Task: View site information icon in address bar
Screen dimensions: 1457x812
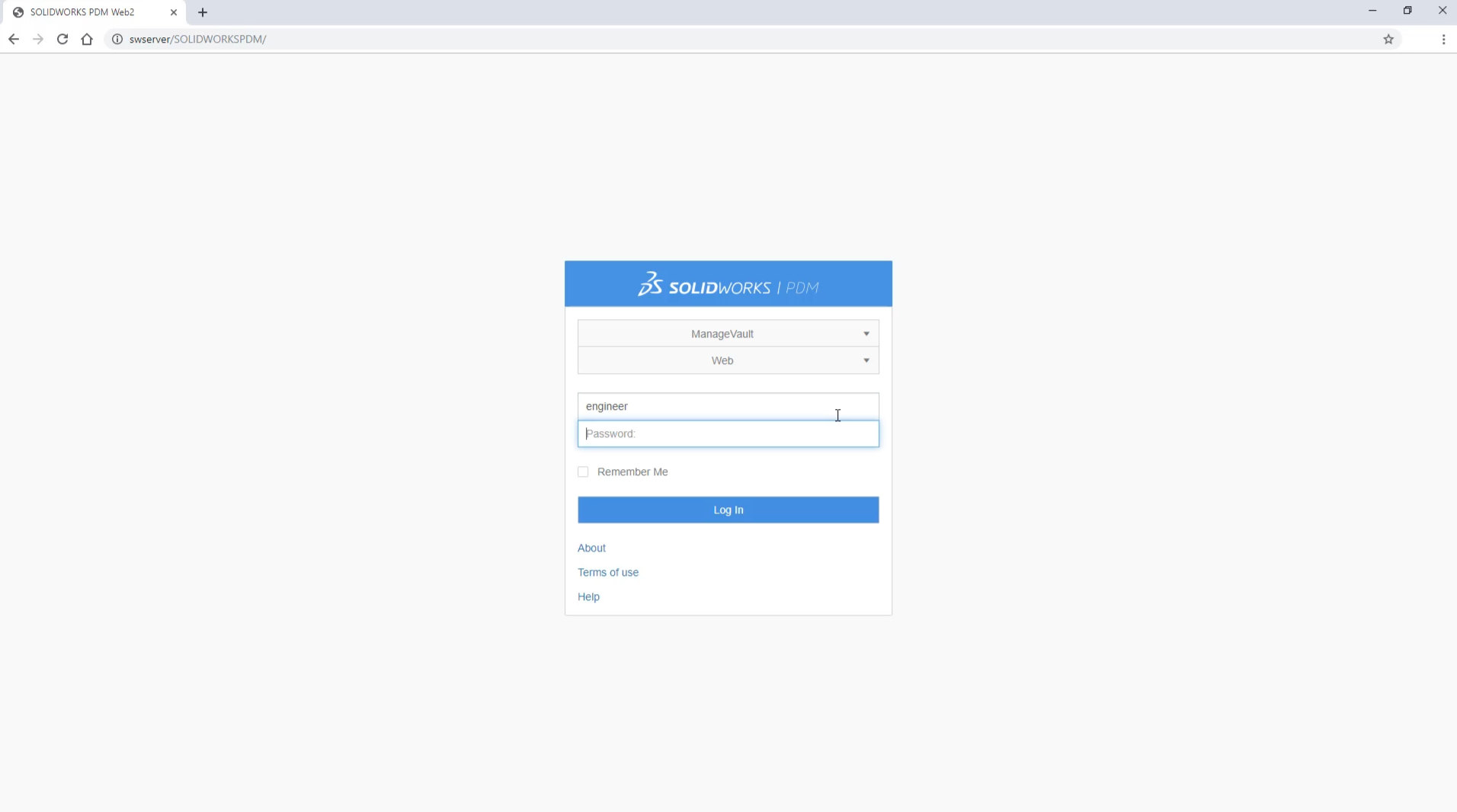Action: point(117,39)
